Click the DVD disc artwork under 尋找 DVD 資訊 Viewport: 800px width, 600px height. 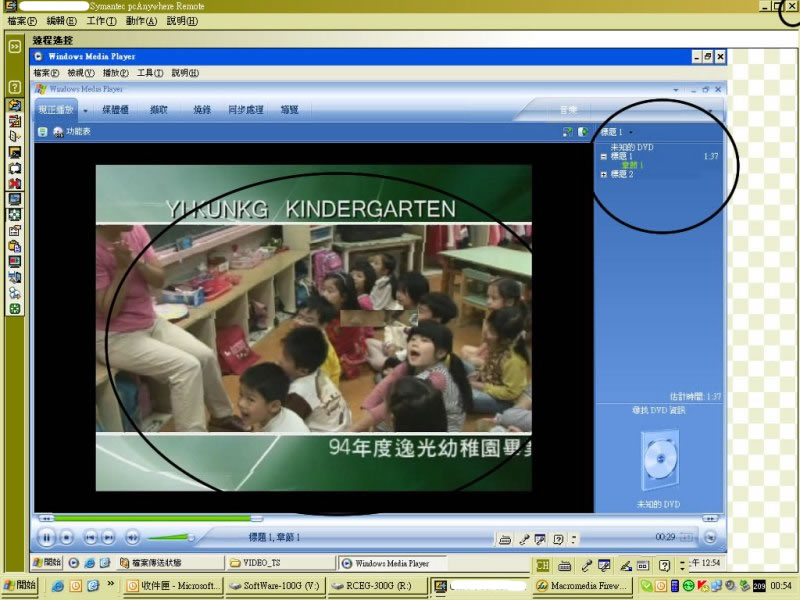[x=659, y=460]
